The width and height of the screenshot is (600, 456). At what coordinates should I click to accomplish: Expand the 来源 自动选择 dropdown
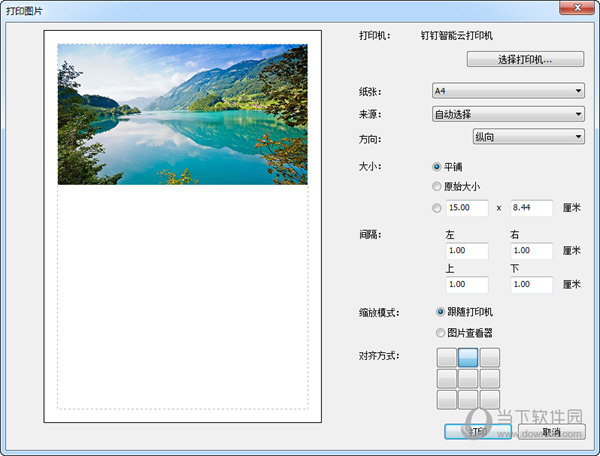[x=508, y=114]
